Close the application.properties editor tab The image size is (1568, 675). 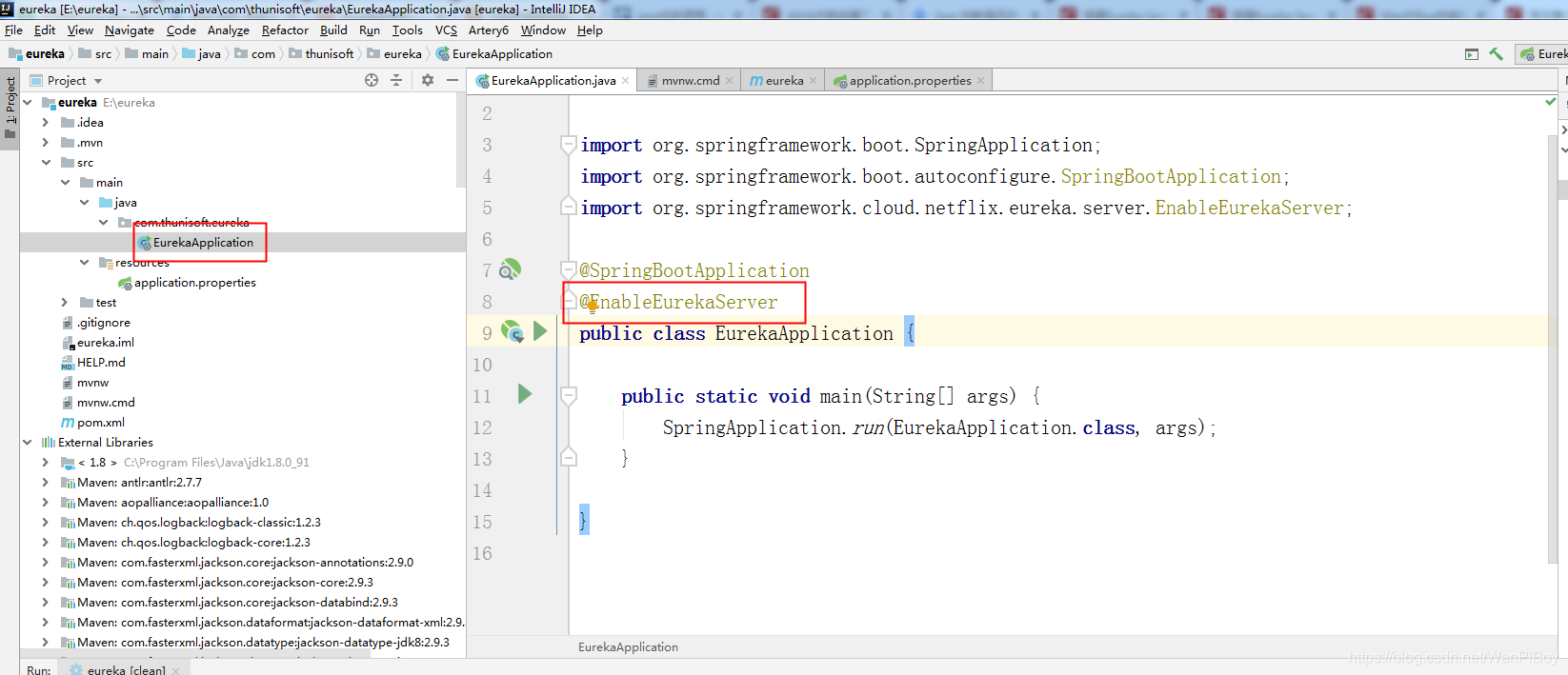[x=980, y=81]
